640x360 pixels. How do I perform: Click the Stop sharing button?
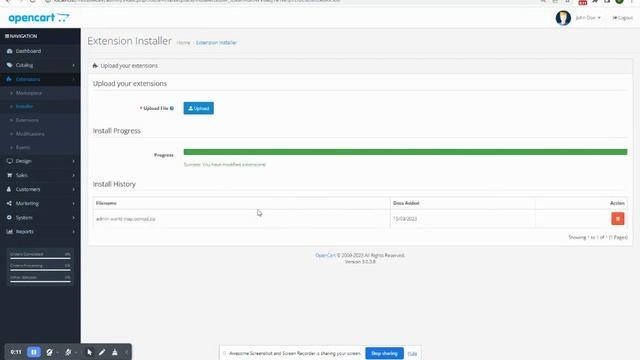pos(384,353)
